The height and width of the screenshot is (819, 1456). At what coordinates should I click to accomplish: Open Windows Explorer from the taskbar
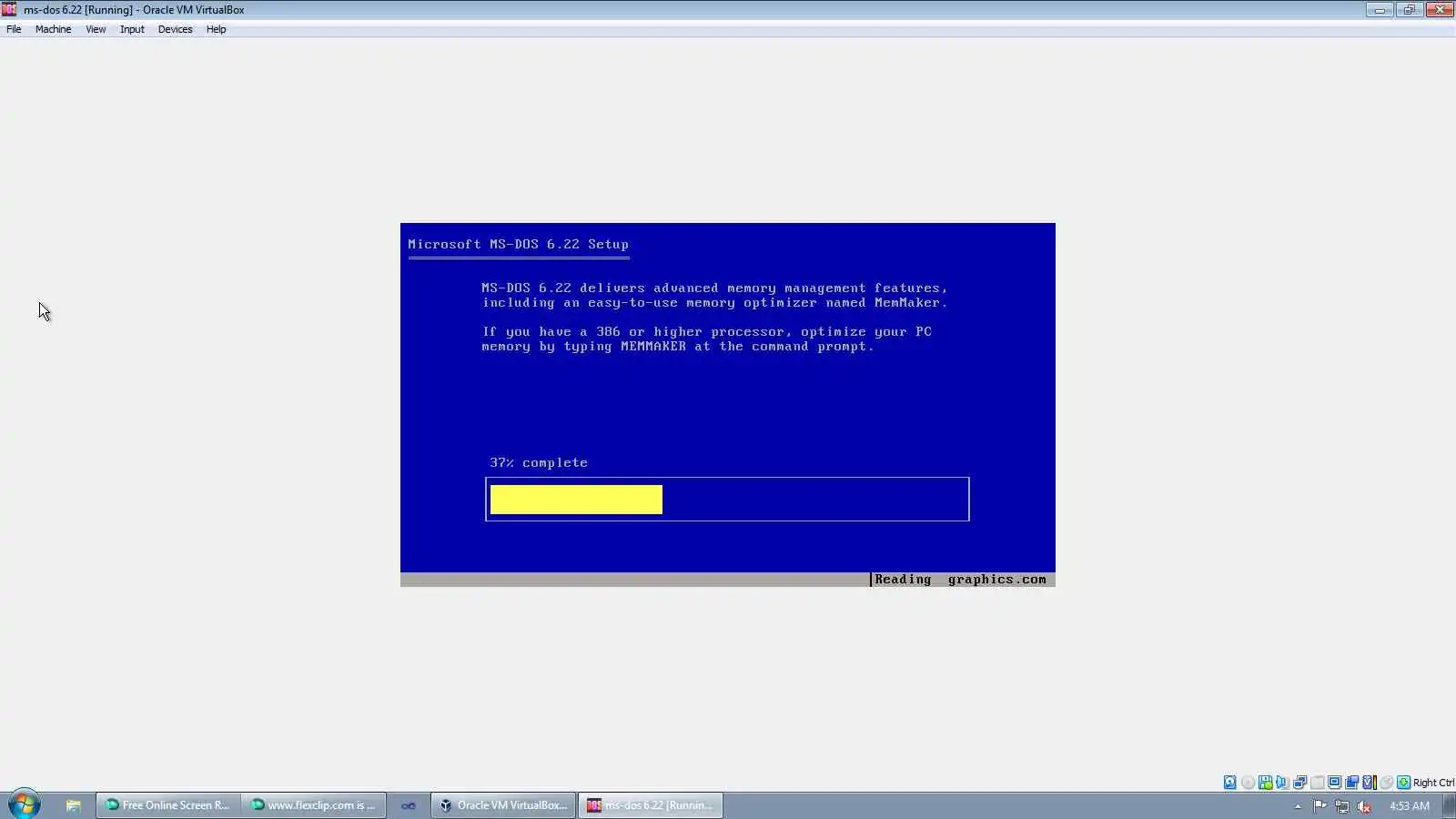tap(73, 805)
